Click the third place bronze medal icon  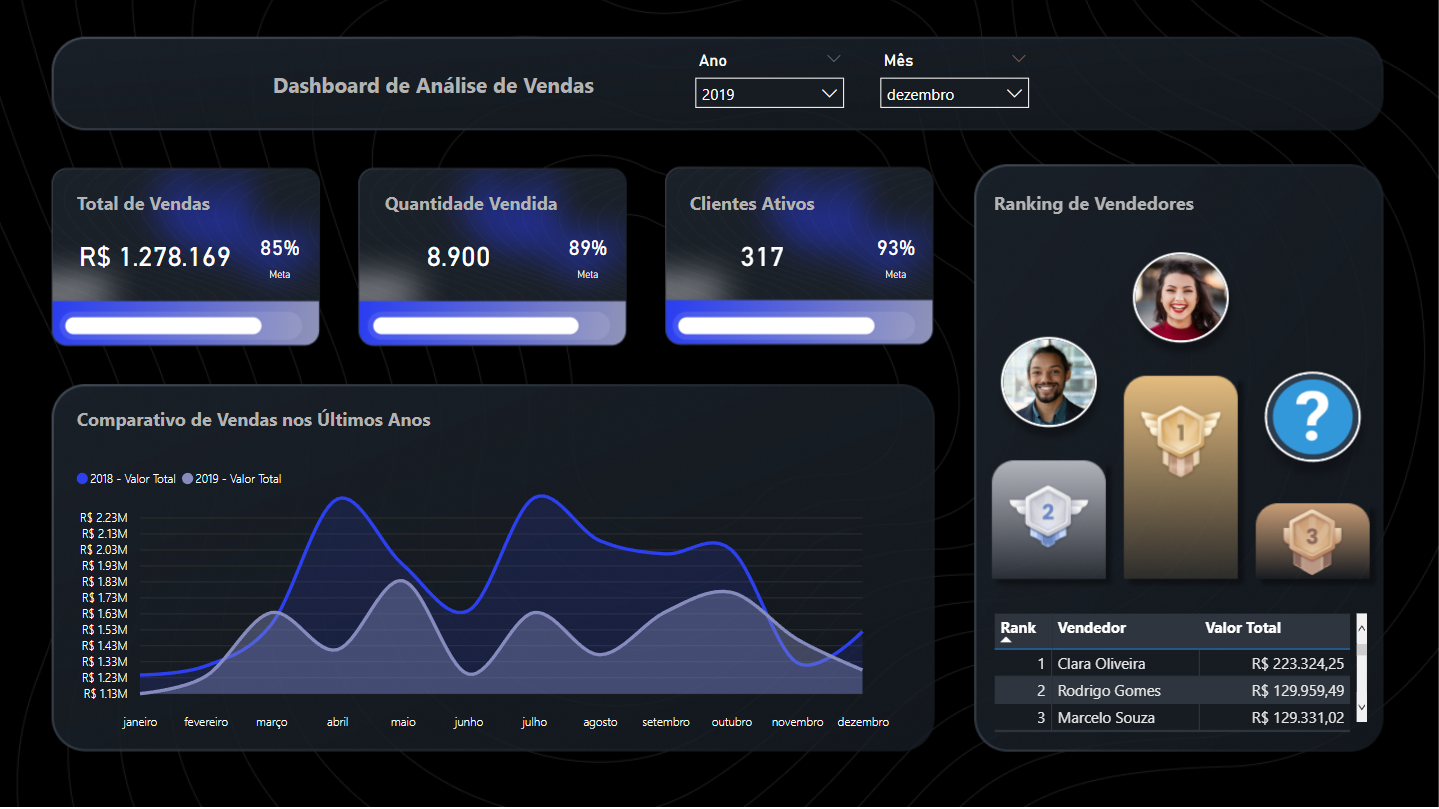tap(1312, 541)
